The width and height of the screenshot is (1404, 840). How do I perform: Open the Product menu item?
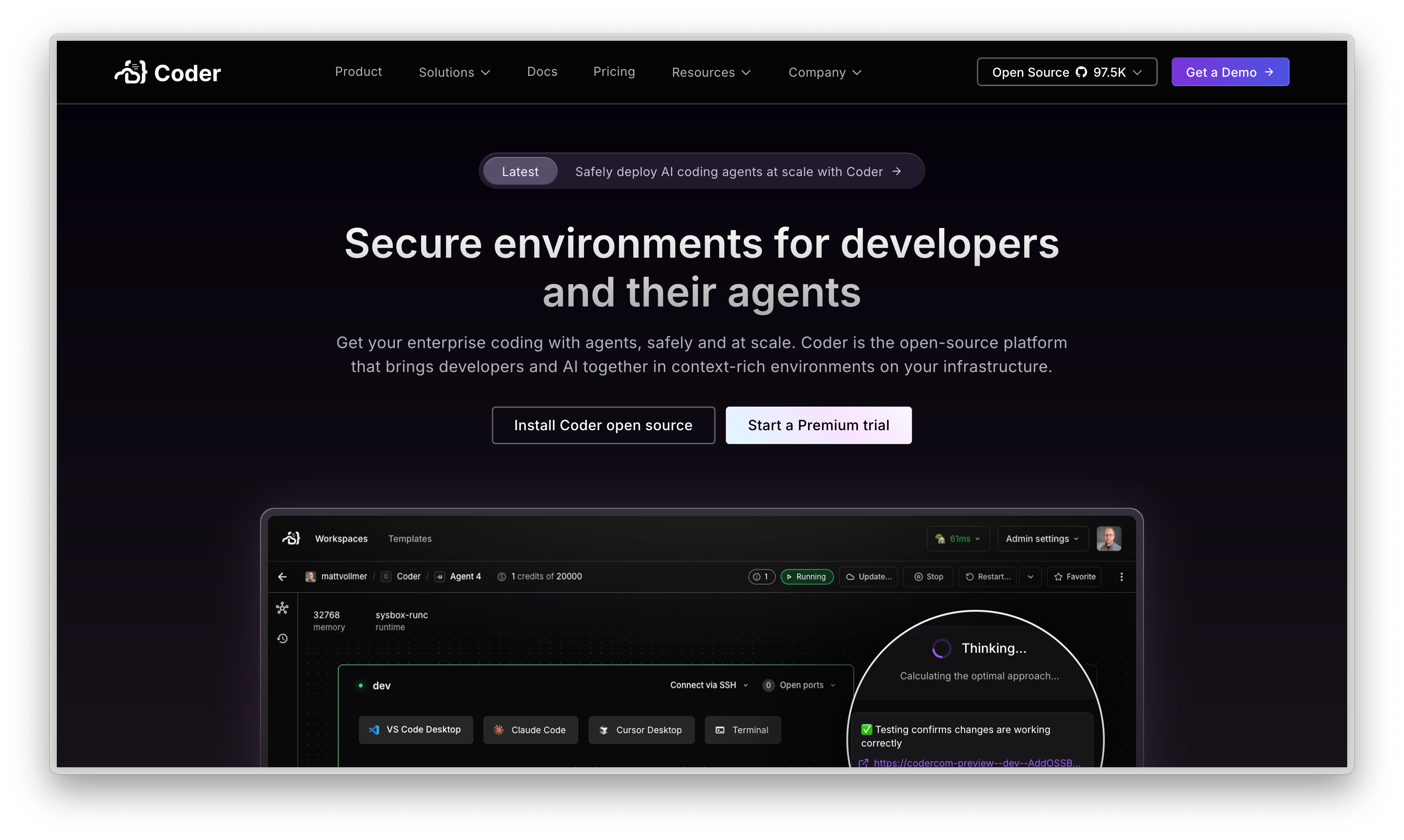pos(358,72)
